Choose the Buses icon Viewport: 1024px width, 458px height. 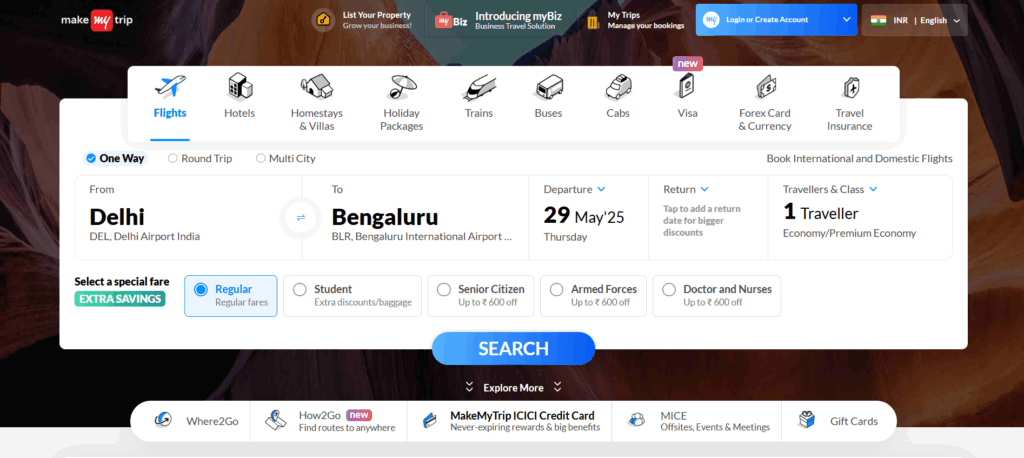pos(549,88)
